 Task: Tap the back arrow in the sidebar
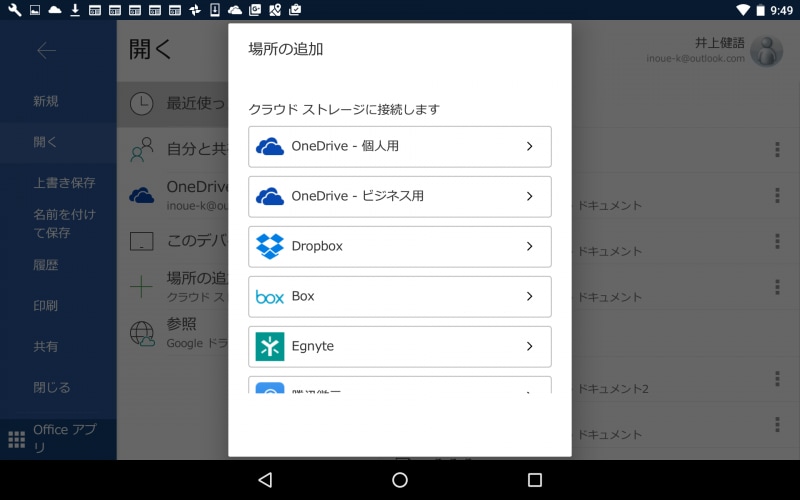[46, 51]
